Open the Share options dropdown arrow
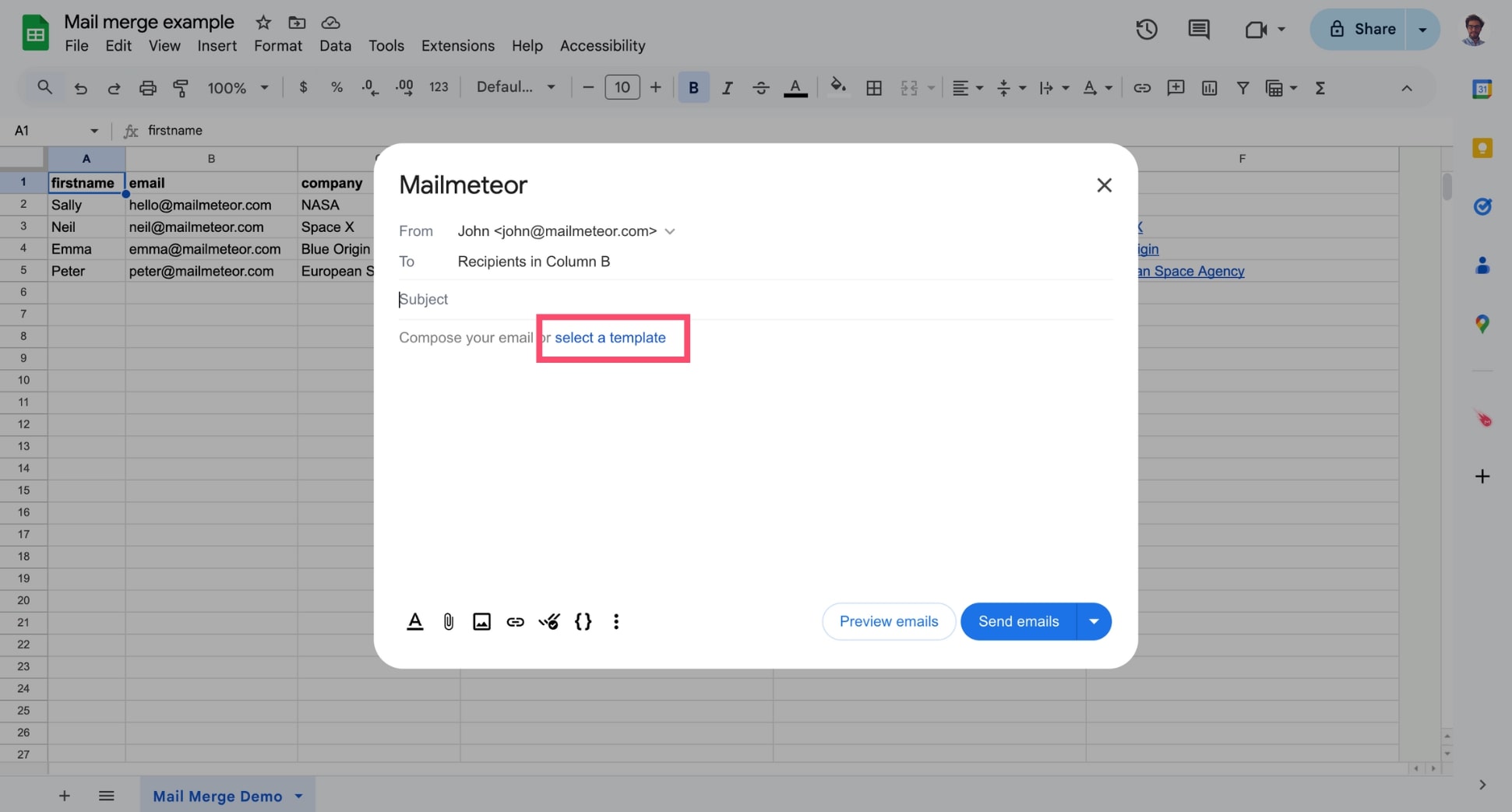 click(1422, 30)
